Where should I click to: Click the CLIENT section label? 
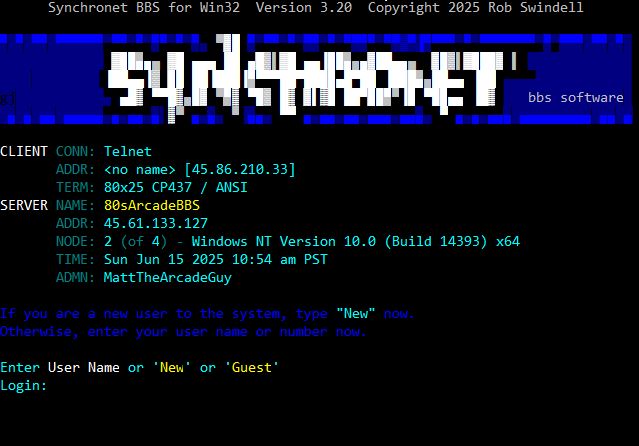pos(24,151)
